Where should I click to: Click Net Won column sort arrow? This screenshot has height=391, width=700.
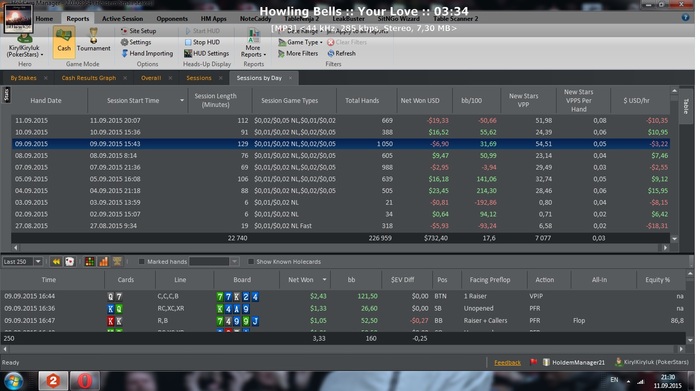click(x=325, y=280)
